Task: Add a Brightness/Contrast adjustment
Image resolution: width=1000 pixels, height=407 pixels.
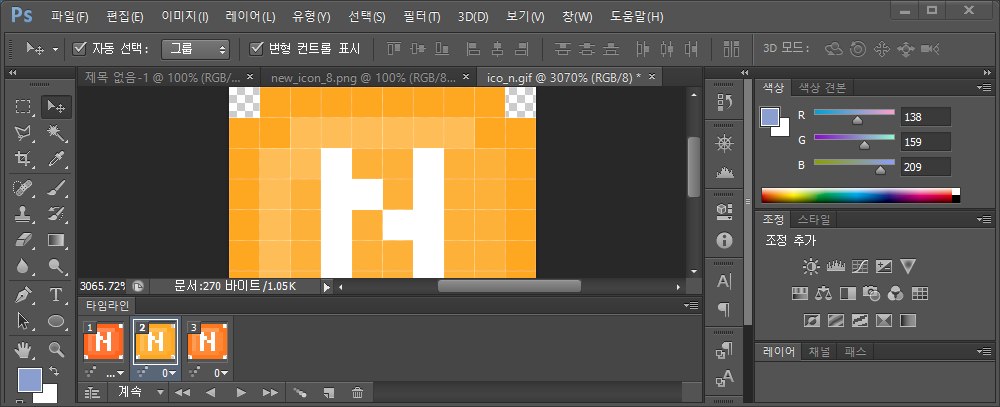Action: [x=811, y=266]
